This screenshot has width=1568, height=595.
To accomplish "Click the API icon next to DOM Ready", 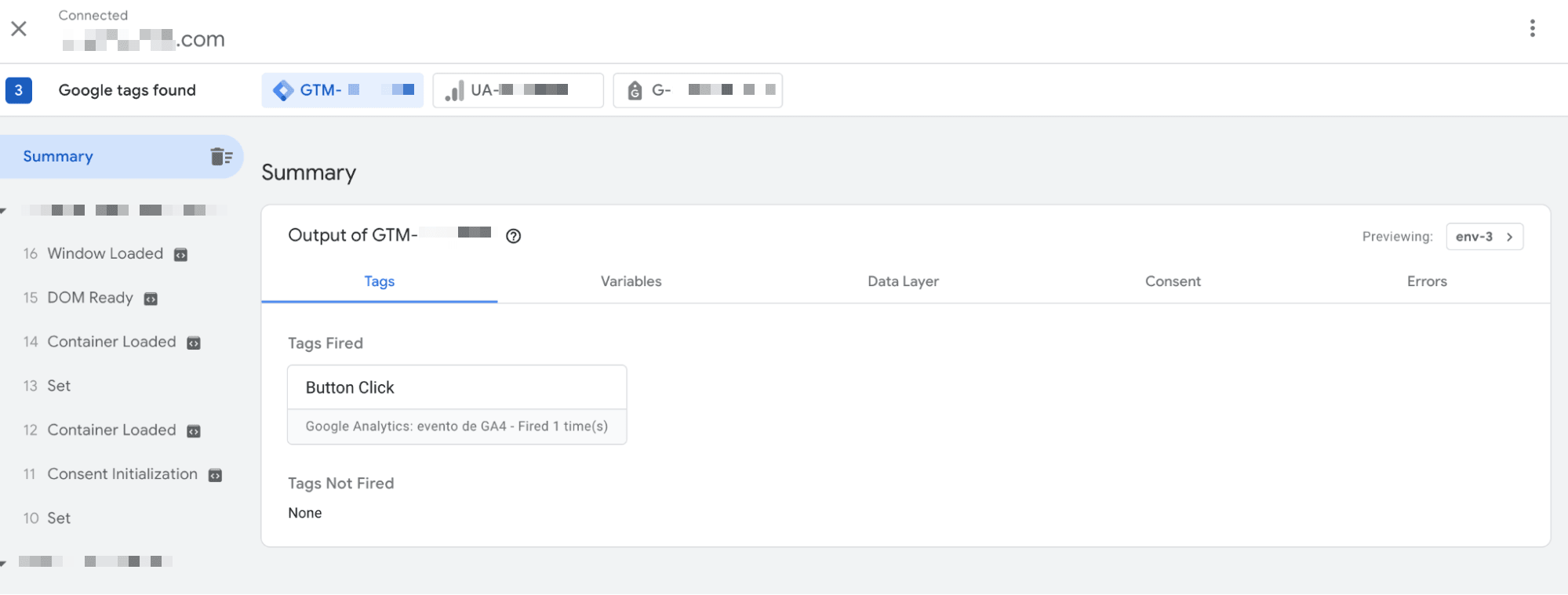I will tap(151, 299).
